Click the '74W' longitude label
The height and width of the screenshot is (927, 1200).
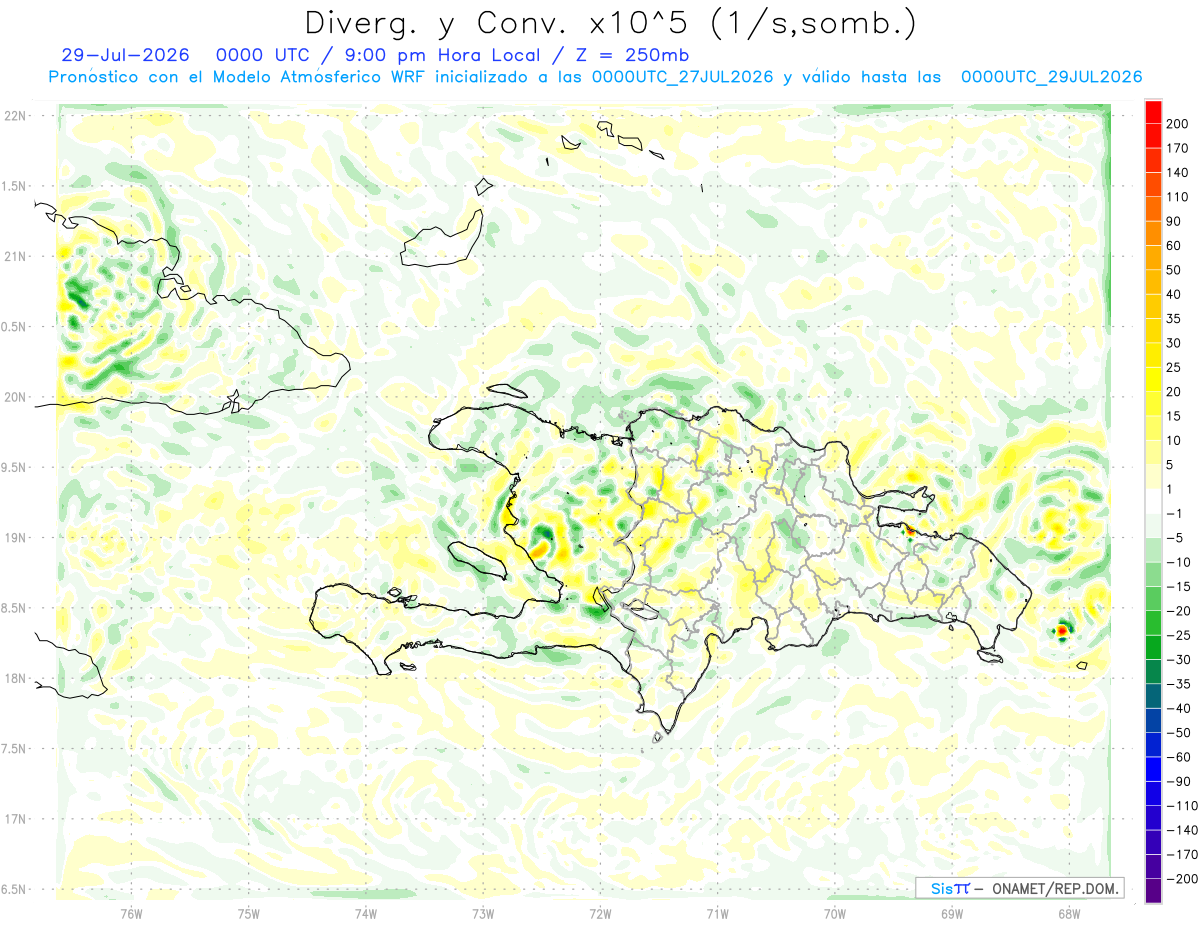pyautogui.click(x=366, y=913)
